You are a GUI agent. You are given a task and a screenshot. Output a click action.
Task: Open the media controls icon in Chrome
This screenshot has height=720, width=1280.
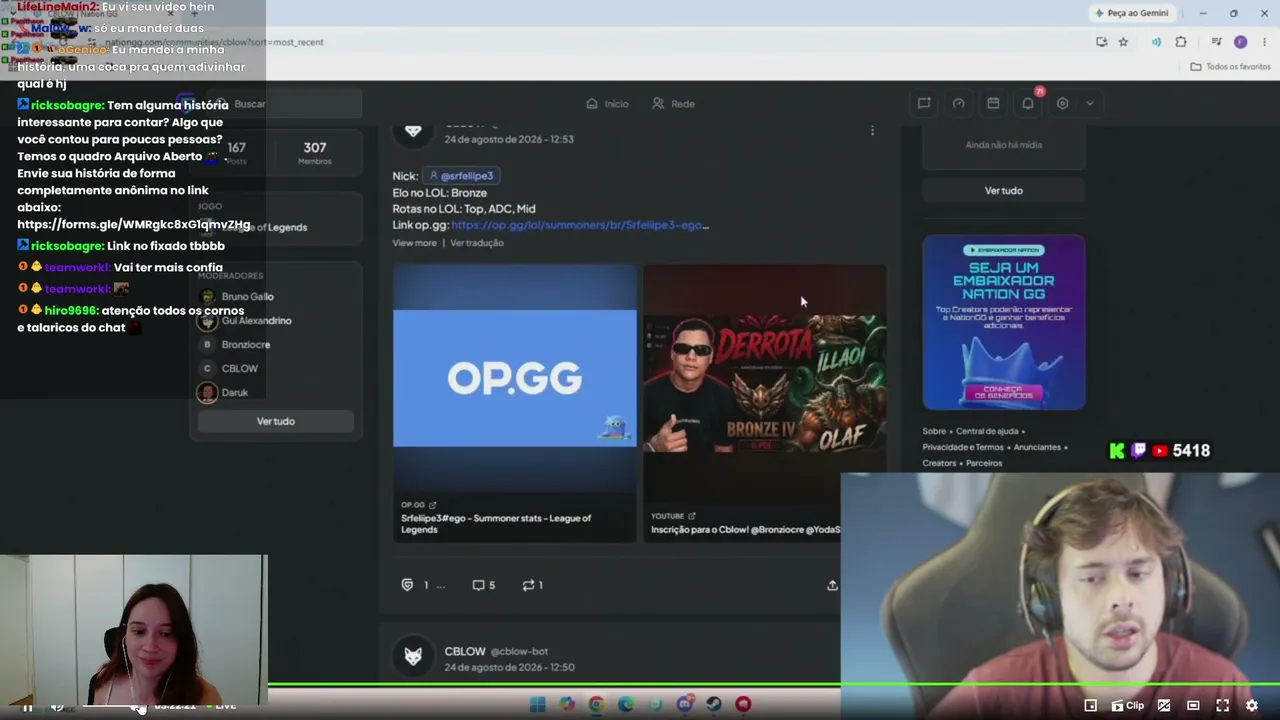1216,42
